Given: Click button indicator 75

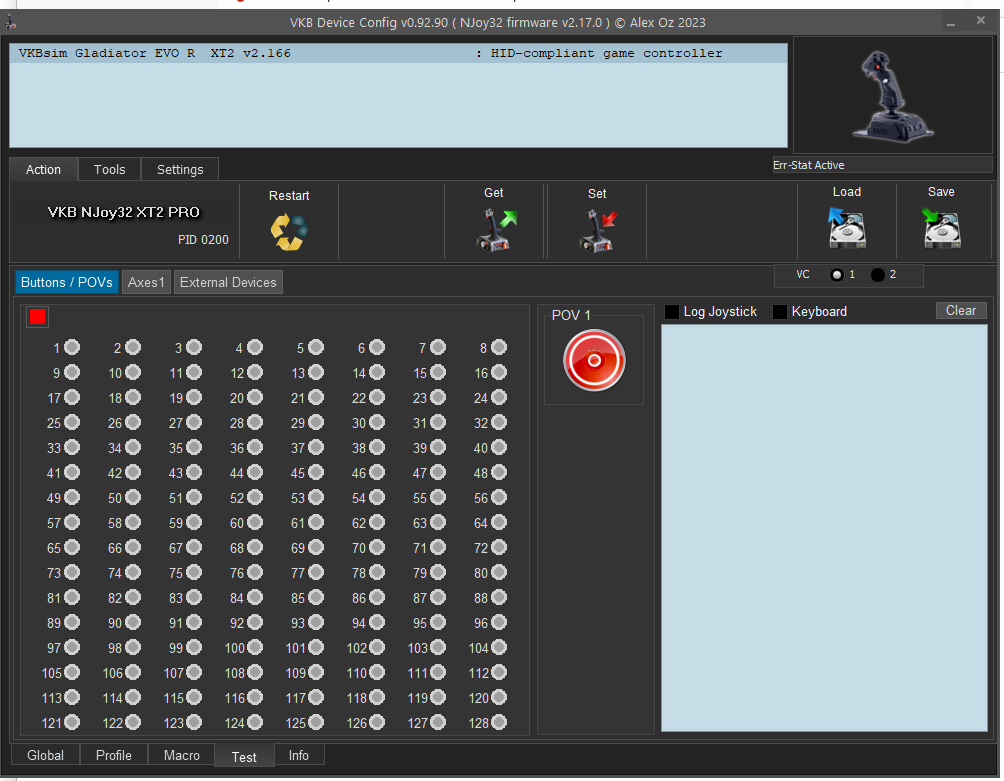Looking at the screenshot, I should click(x=193, y=572).
